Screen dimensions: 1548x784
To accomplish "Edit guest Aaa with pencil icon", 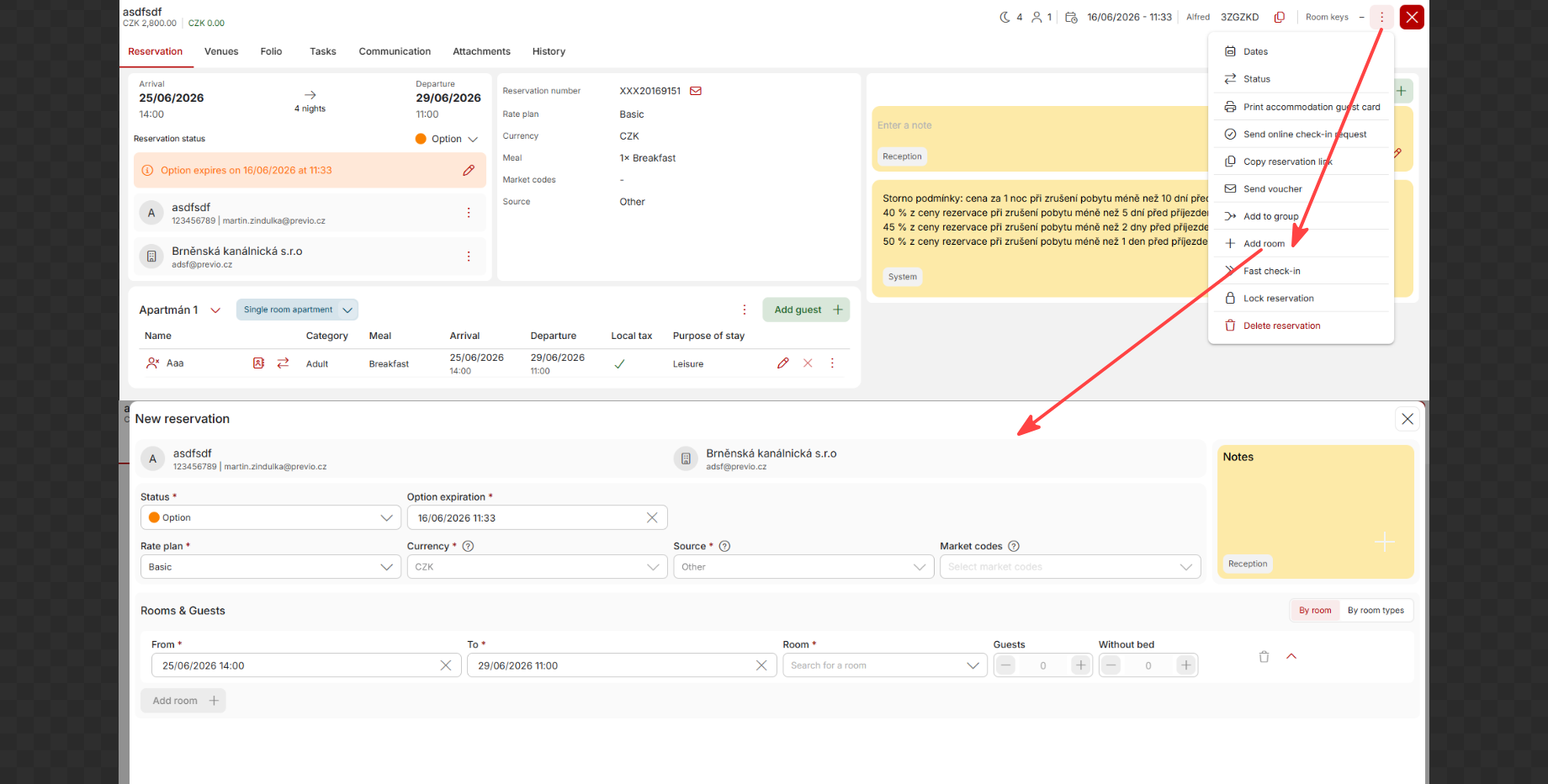I will pos(783,363).
